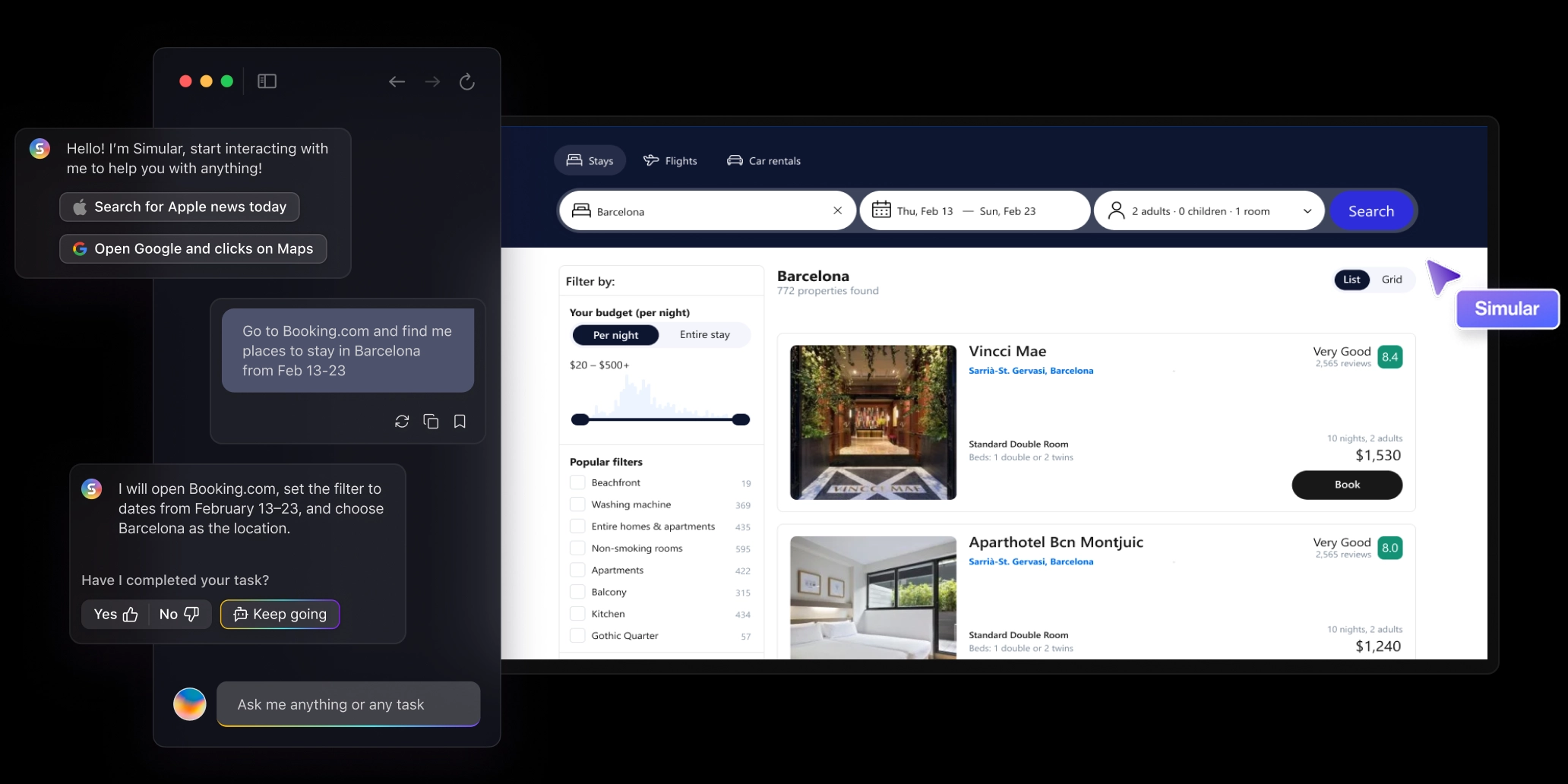This screenshot has height=784, width=1568.
Task: Expand the guests and rooms dropdown
Action: point(1307,211)
